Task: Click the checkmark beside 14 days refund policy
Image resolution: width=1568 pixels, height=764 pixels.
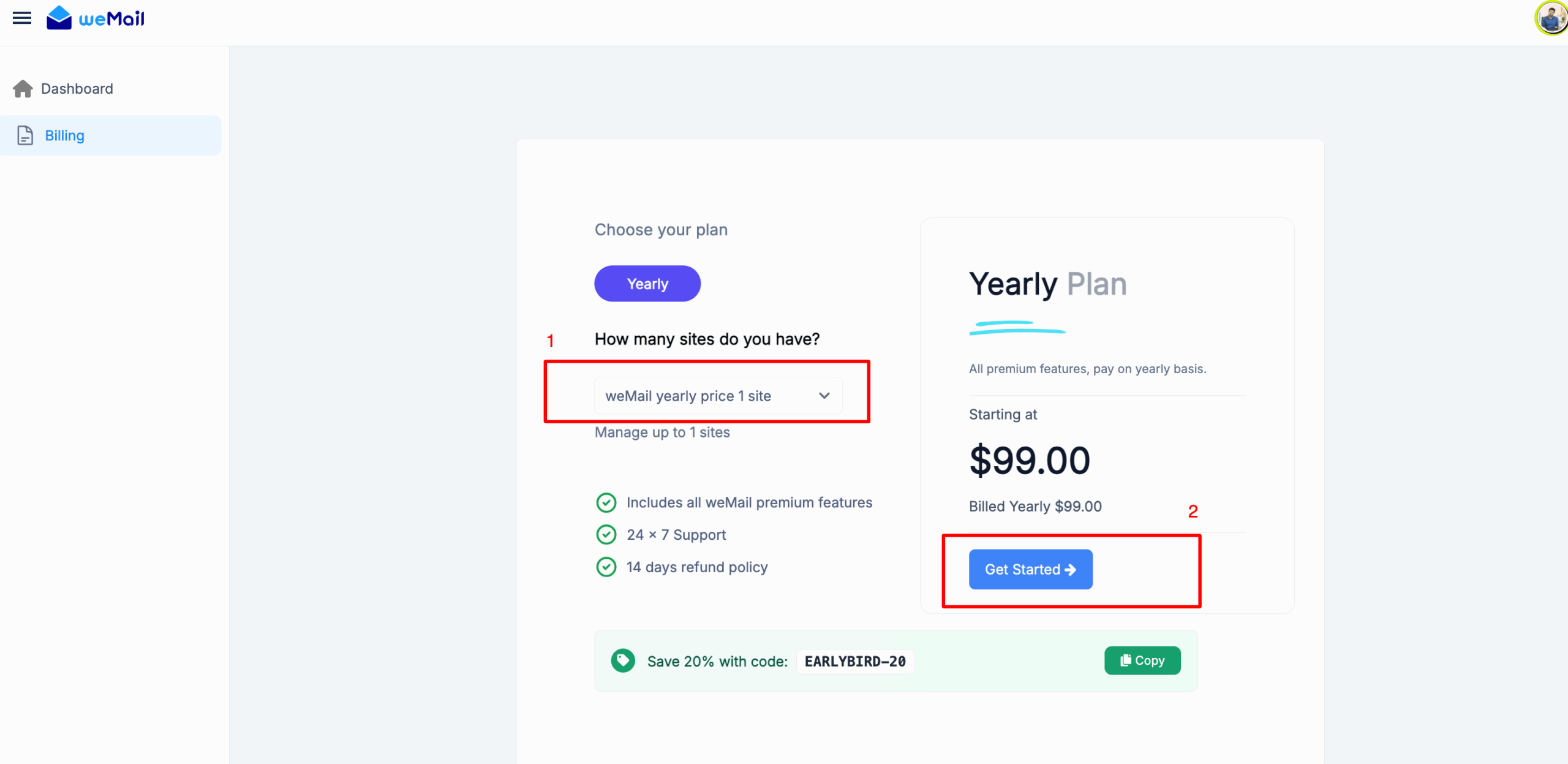Action: coord(606,567)
